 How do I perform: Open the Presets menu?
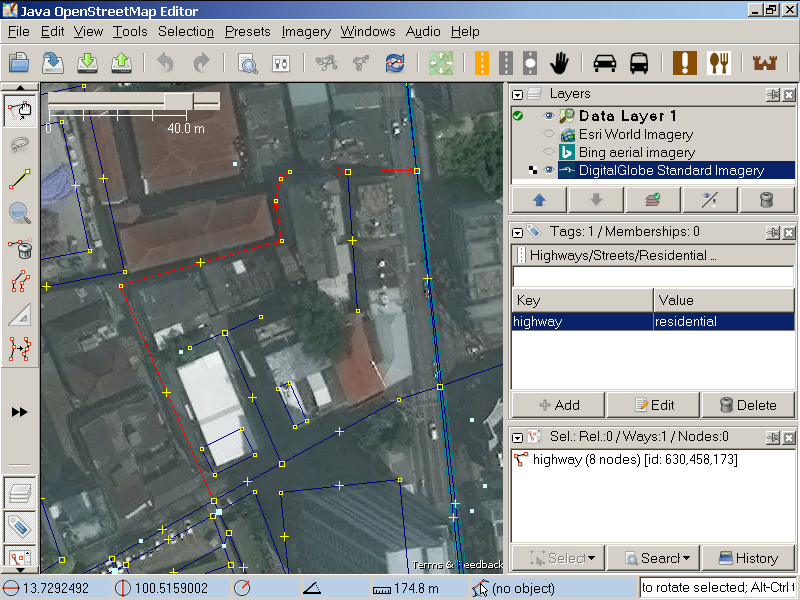tap(247, 31)
